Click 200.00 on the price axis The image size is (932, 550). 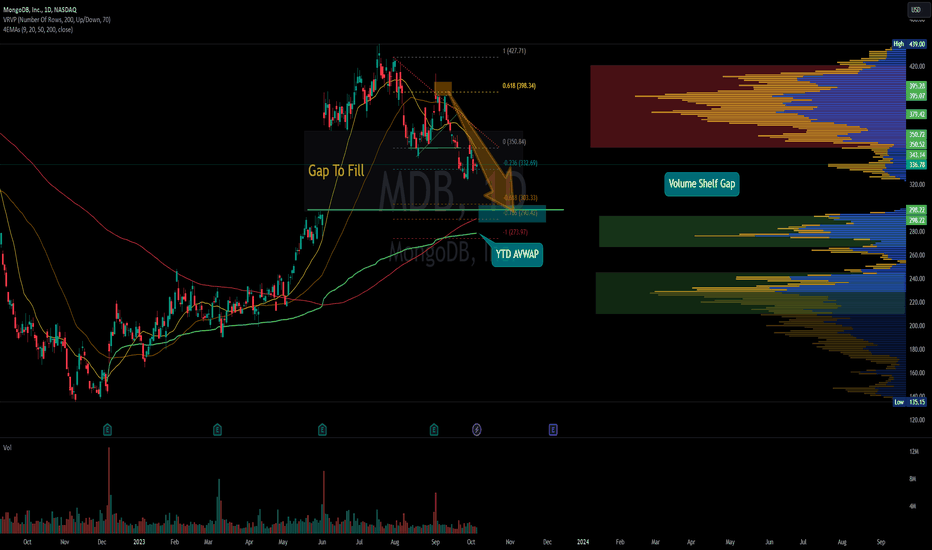pos(917,326)
